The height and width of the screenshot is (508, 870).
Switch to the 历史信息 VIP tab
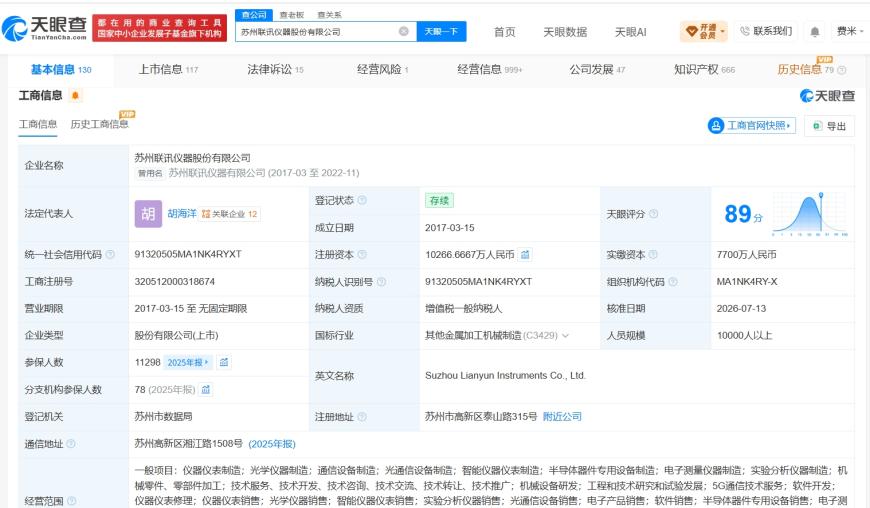tap(805, 69)
